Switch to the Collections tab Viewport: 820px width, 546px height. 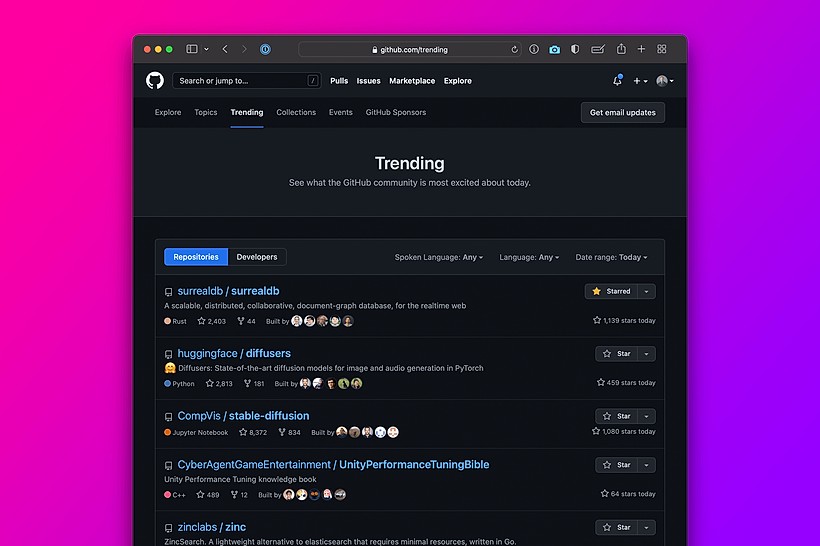click(296, 112)
